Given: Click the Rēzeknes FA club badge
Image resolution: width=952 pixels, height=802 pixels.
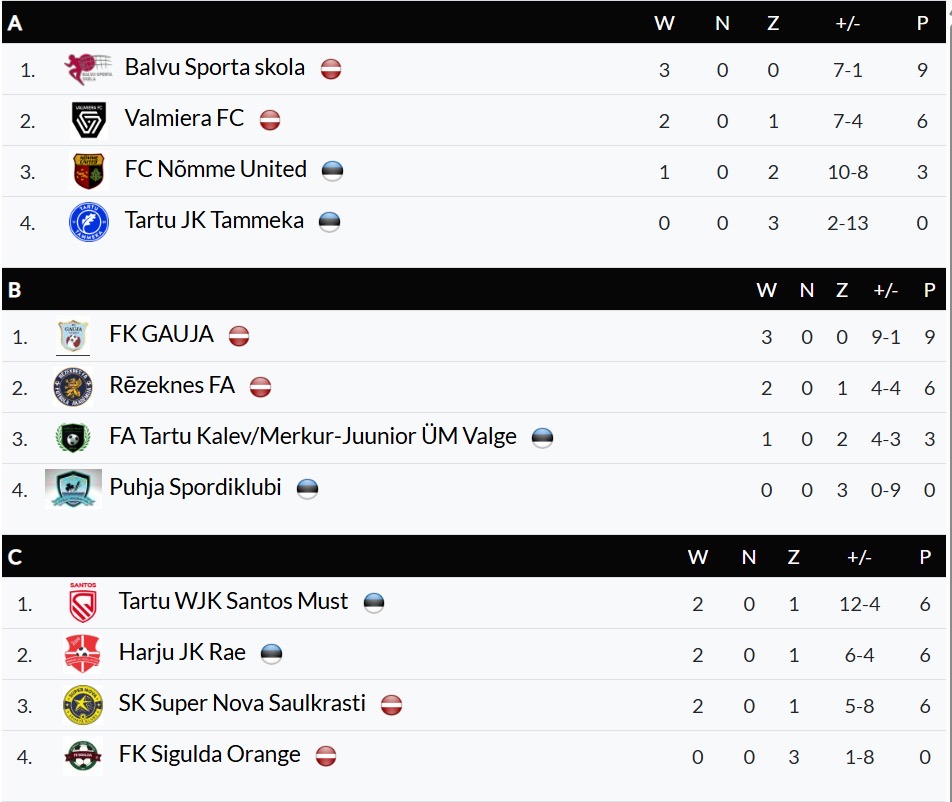Looking at the screenshot, I should click(73, 387).
